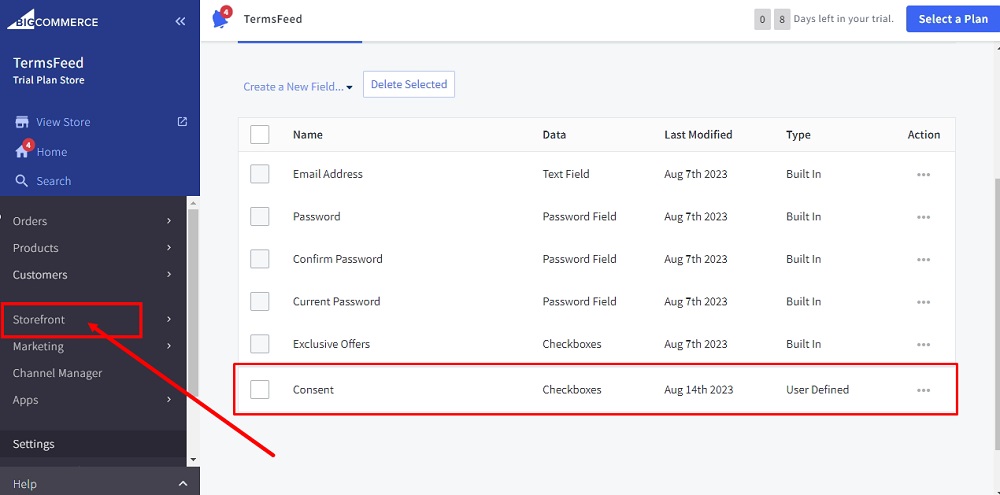Click Select a Plan button

click(953, 19)
